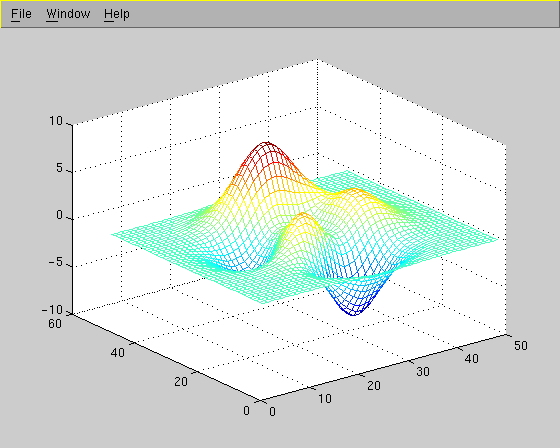Viewport: 560px width, 448px height.
Task: Click the red peak of the surface
Action: [266, 145]
